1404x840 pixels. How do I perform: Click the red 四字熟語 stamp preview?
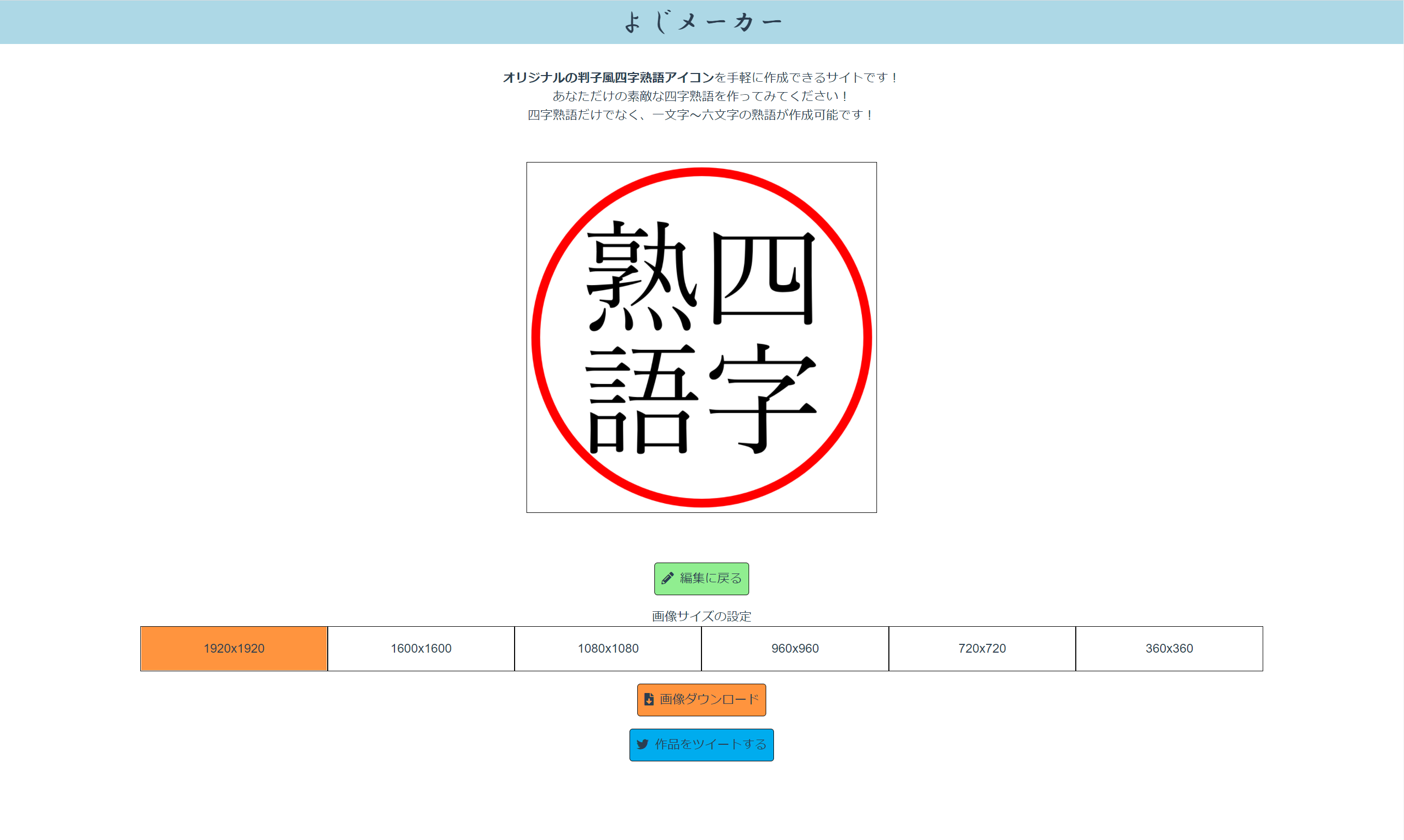point(701,337)
